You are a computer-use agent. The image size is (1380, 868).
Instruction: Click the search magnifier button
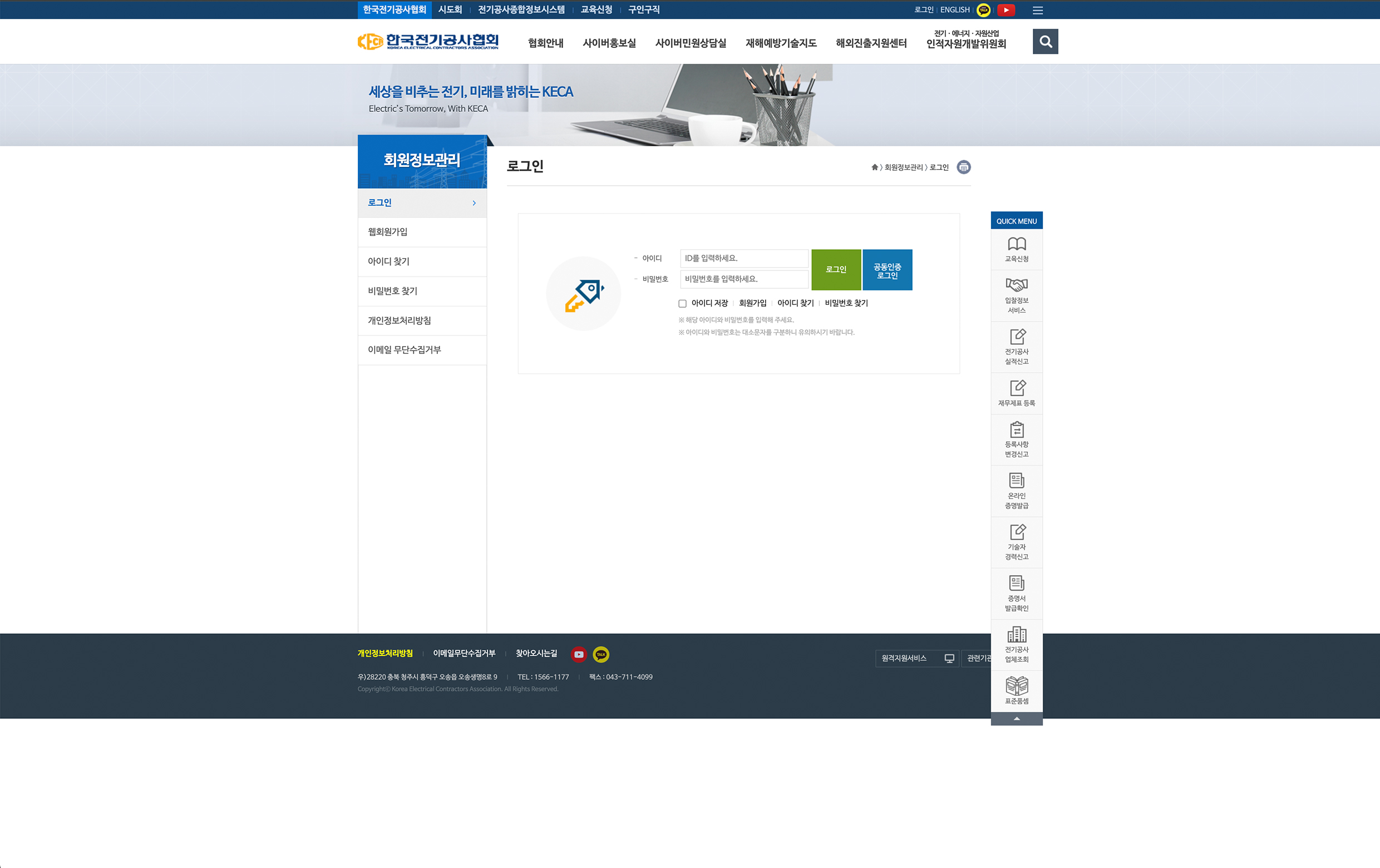(x=1046, y=41)
